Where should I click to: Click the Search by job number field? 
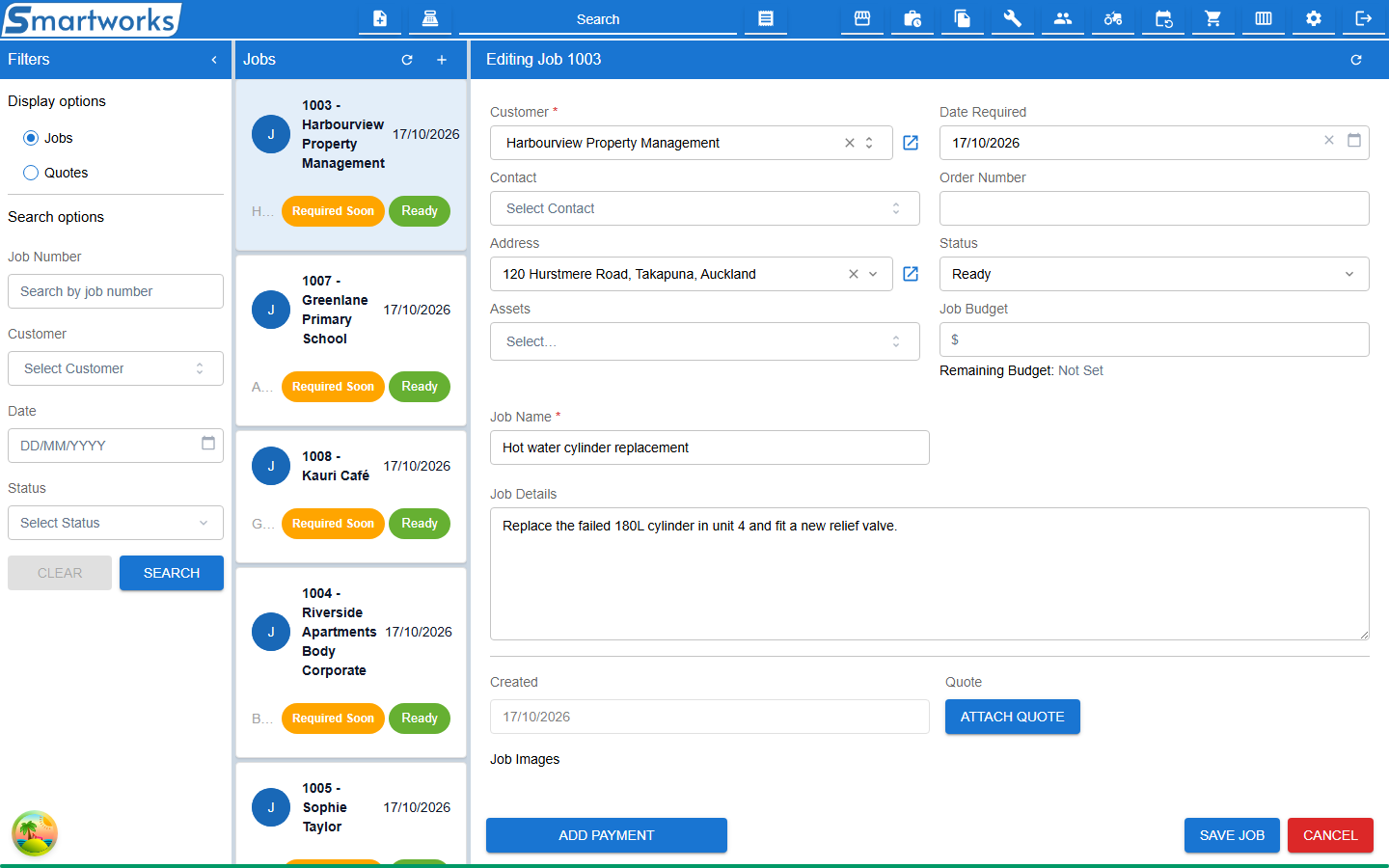pyautogui.click(x=116, y=291)
